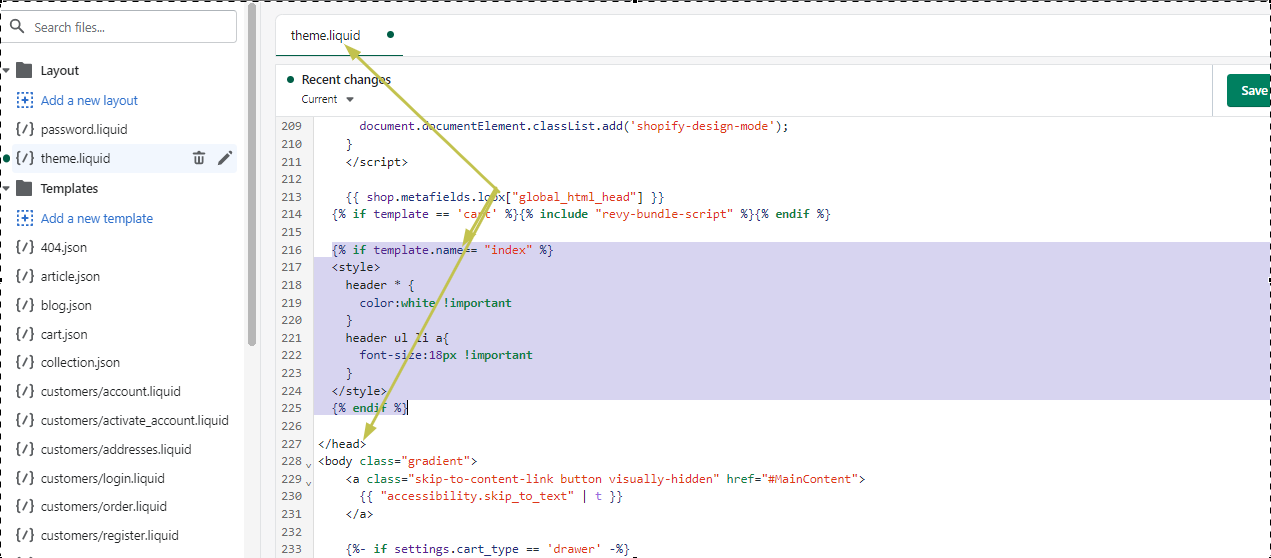Open customers/activate_account.liquid file
Image resolution: width=1271 pixels, height=558 pixels.
[x=135, y=420]
